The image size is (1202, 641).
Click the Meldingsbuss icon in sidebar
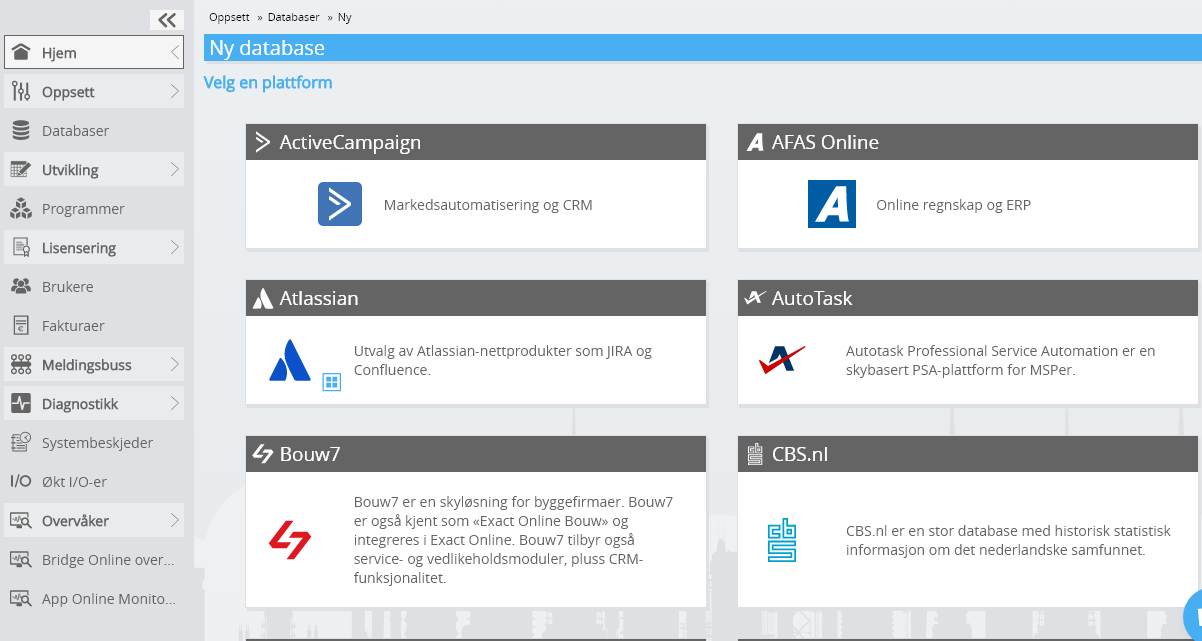click(x=21, y=365)
